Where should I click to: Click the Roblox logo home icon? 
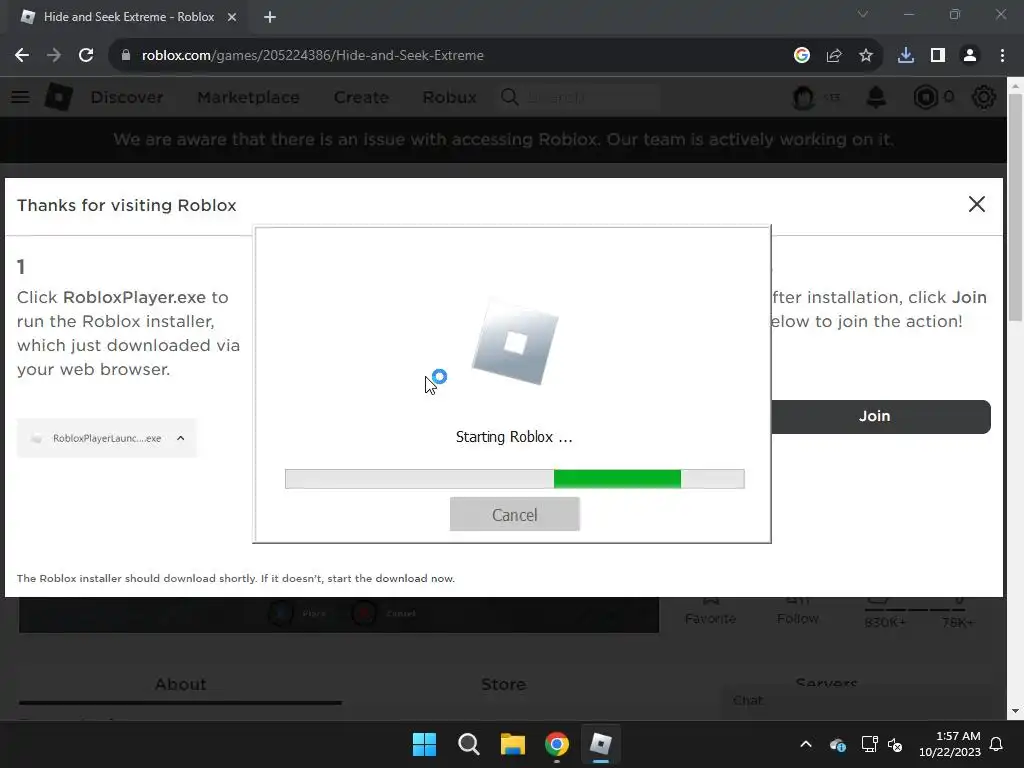(x=59, y=97)
